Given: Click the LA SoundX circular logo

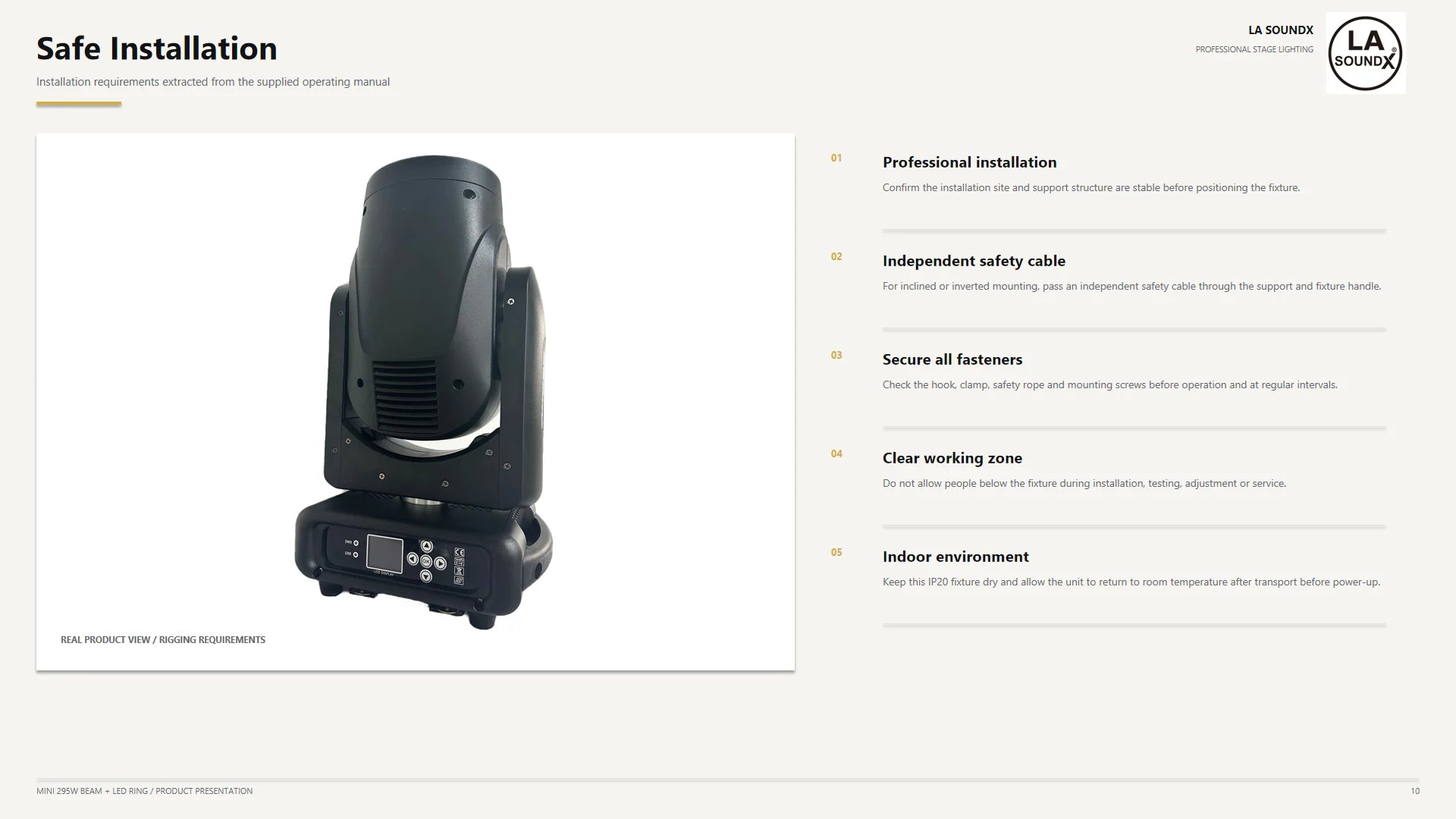Looking at the screenshot, I should pyautogui.click(x=1365, y=53).
